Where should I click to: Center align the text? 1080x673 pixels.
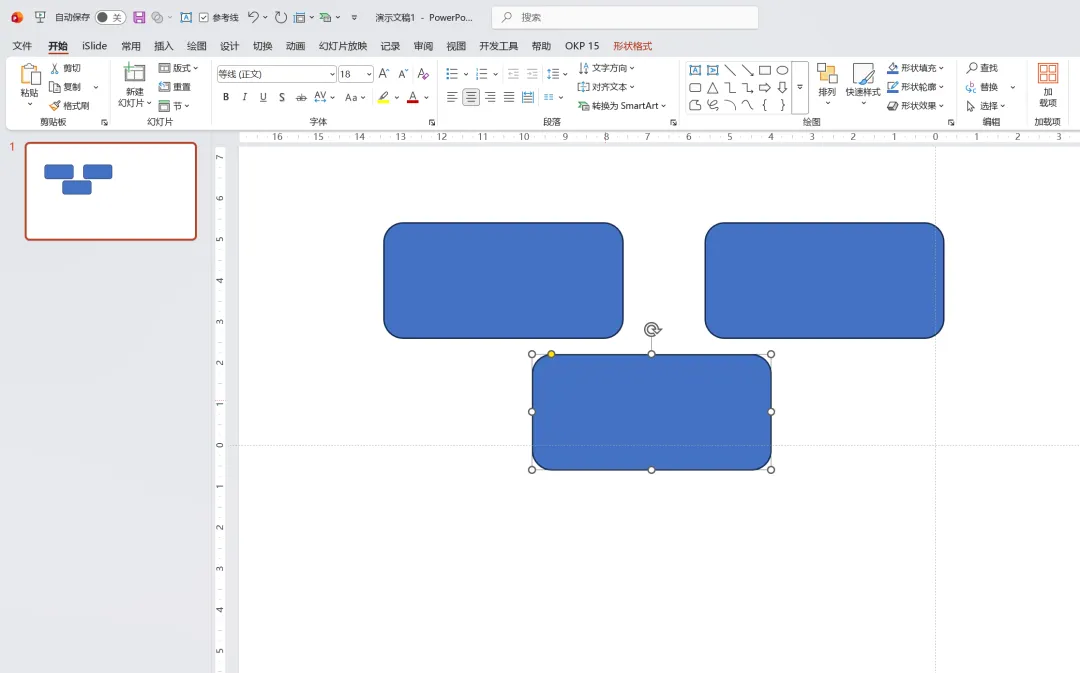point(470,98)
